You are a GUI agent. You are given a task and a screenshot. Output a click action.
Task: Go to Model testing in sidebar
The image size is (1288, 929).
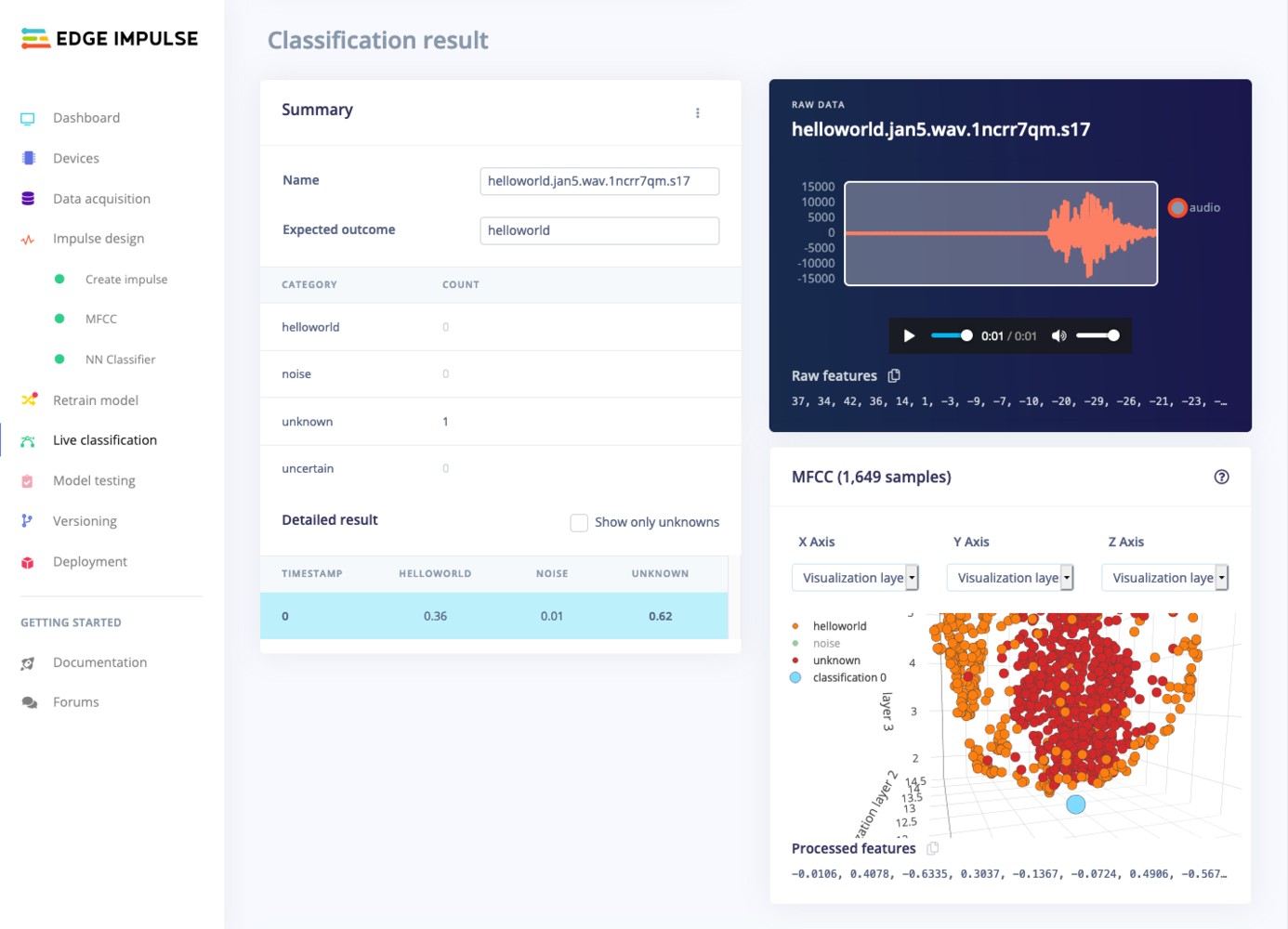pyautogui.click(x=94, y=480)
